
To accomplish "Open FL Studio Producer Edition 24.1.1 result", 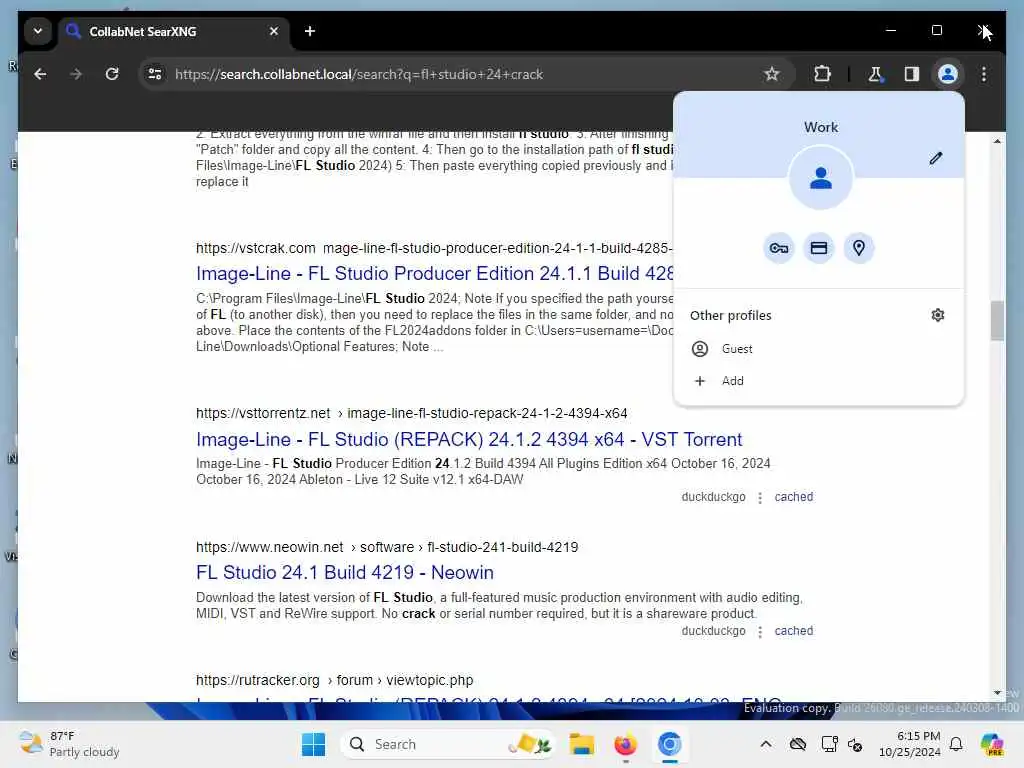I will (434, 274).
